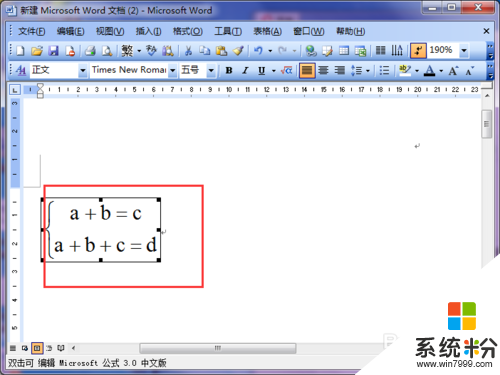Viewport: 500px width, 375px height.
Task: Grow font size with the large A icon
Action: pos(453,71)
